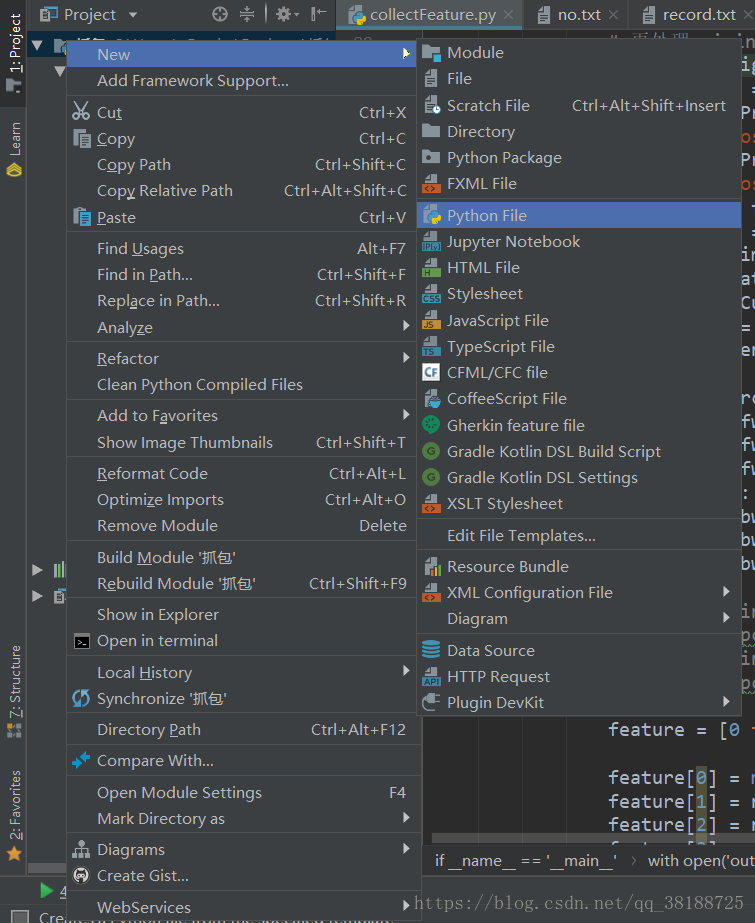Click the Gradle Kotlin DSL Build Script icon

point(431,451)
